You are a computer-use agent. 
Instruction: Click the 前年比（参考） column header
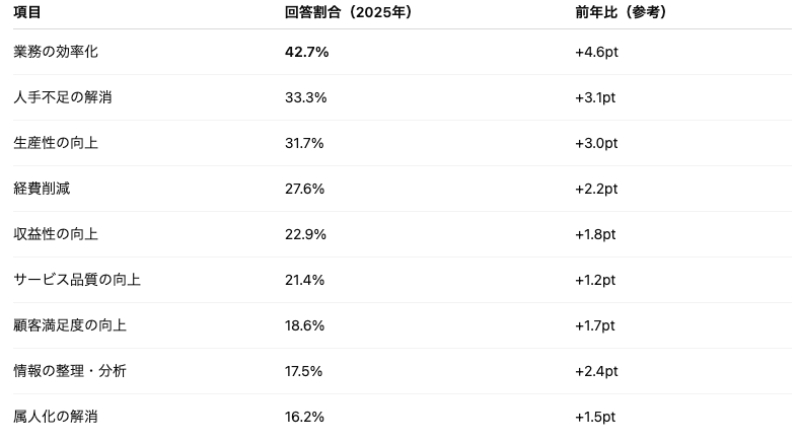[x=620, y=12]
